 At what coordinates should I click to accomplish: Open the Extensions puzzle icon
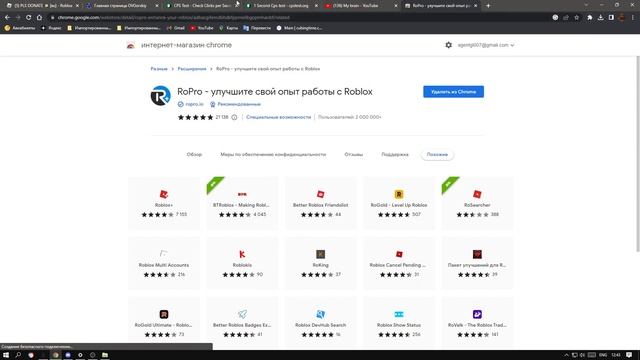[589, 18]
